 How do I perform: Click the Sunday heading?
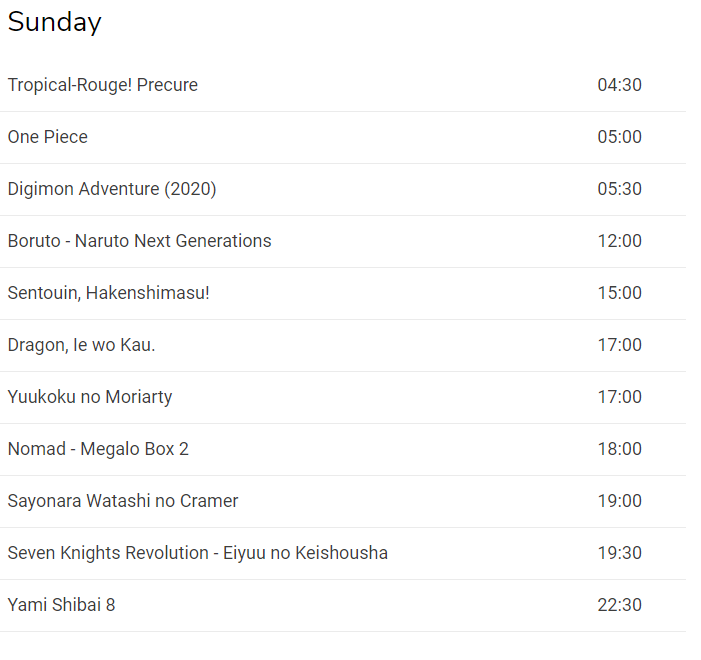coord(55,22)
